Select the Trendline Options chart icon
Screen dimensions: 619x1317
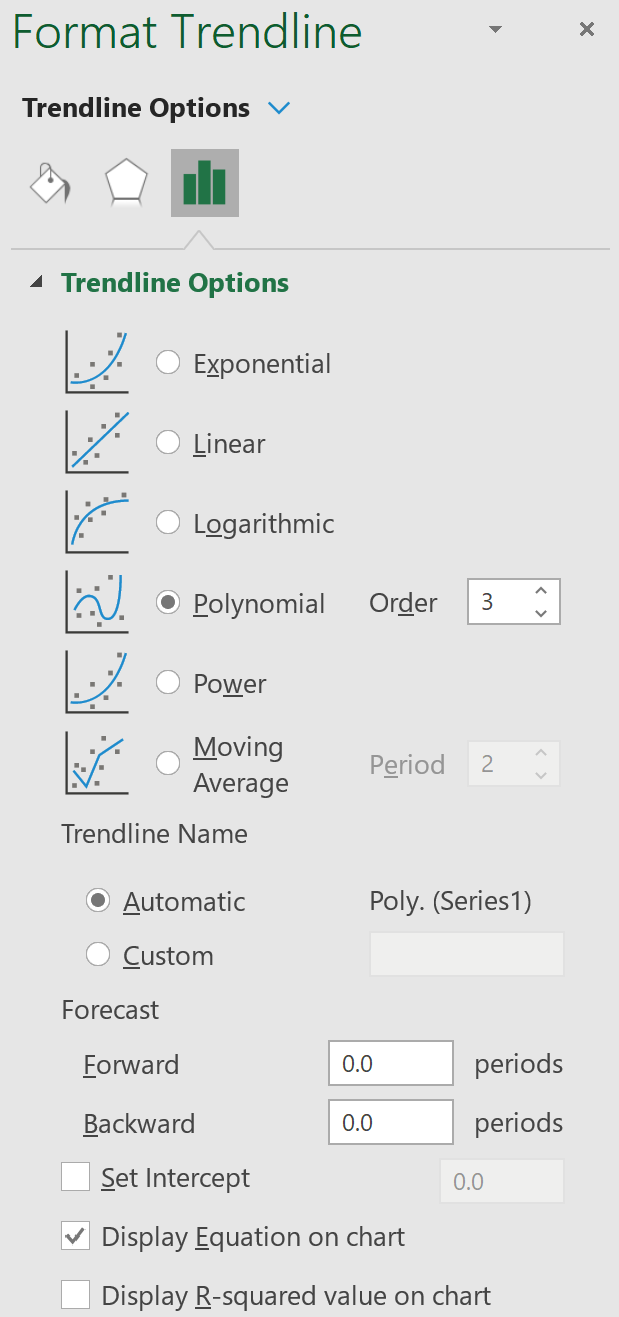(204, 183)
